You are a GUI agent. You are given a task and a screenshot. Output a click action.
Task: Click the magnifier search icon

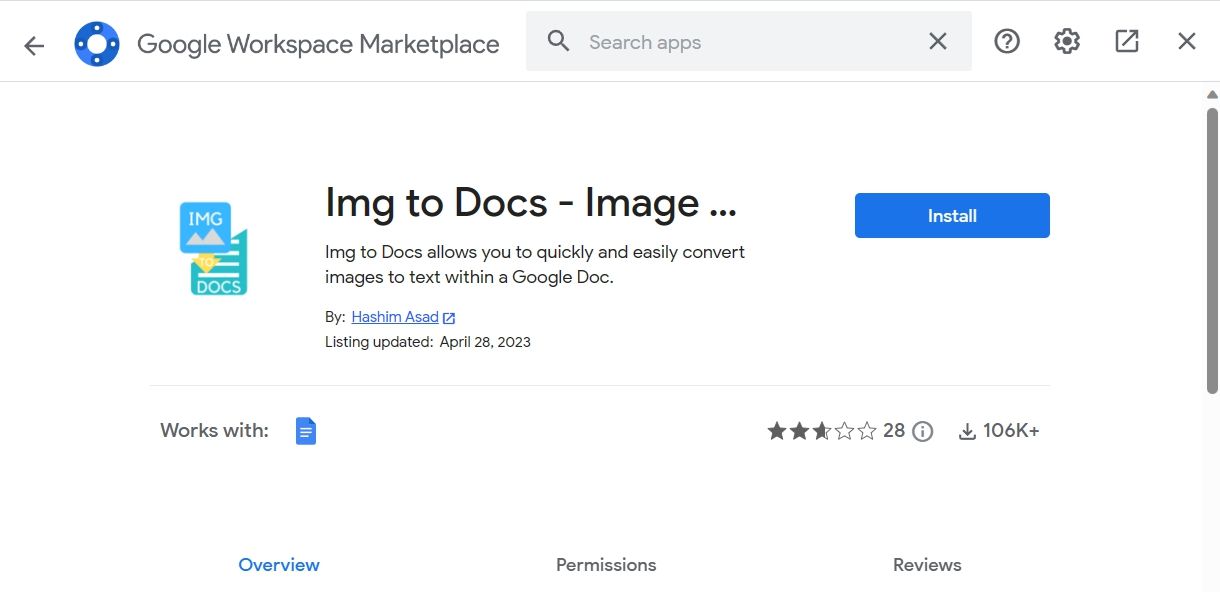click(558, 41)
